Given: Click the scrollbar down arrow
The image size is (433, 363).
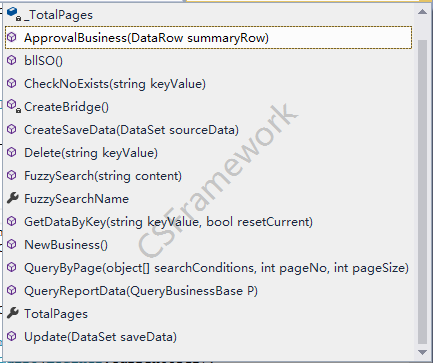Looking at the screenshot, I should [x=422, y=352].
